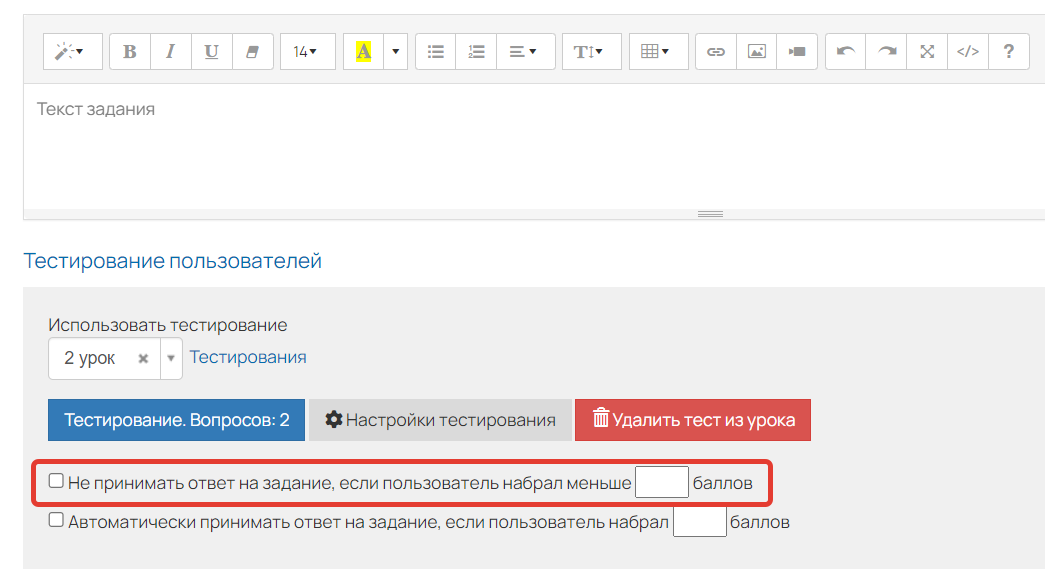Redo last editor action

tap(886, 51)
